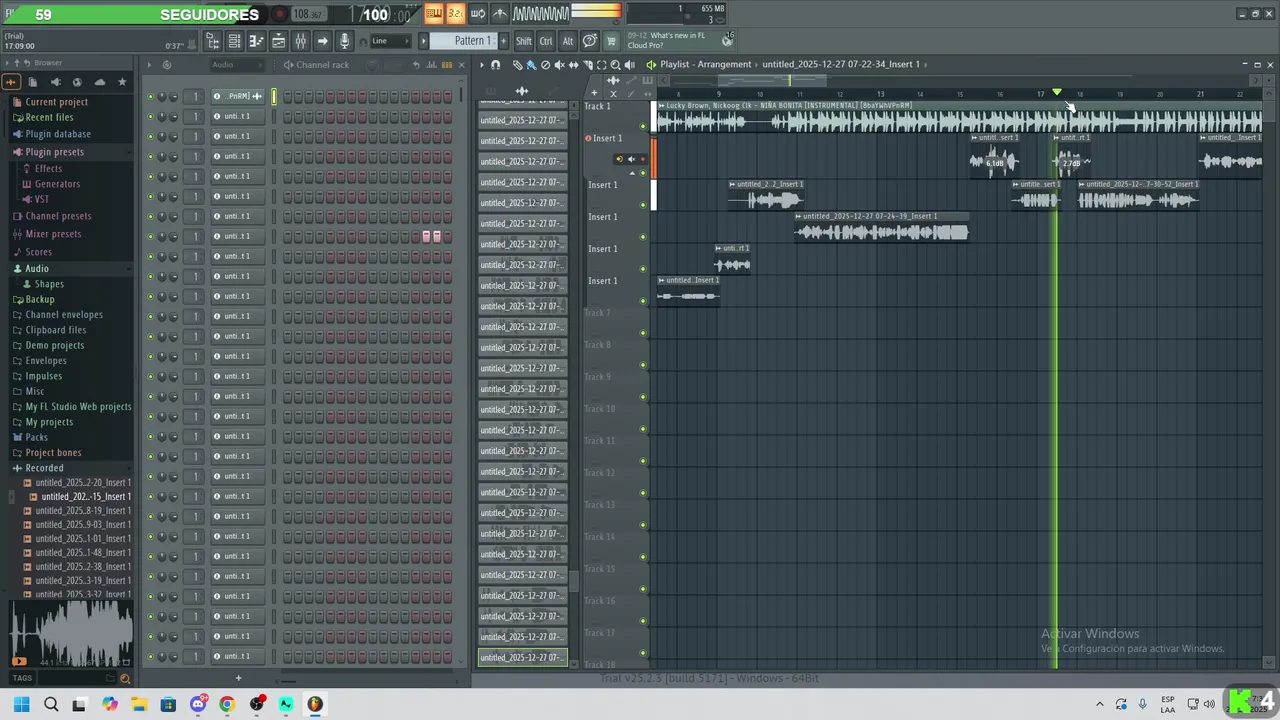The image size is (1280, 720).
Task: Toggle mute light for Track 7
Action: click(643, 333)
